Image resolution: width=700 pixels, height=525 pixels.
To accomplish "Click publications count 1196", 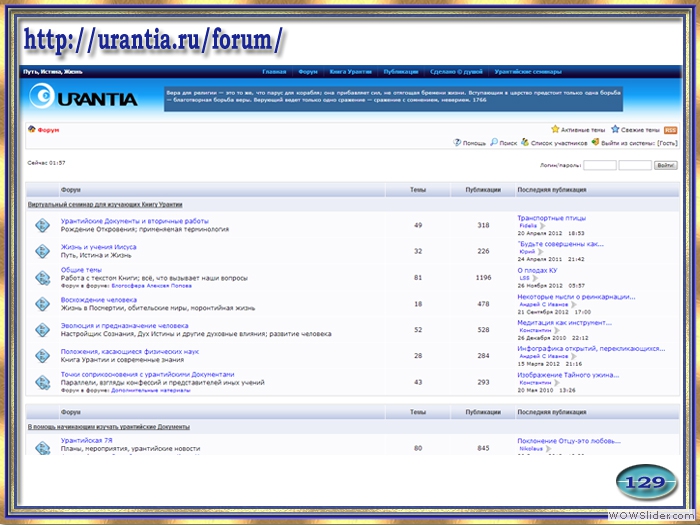I will tap(483, 278).
